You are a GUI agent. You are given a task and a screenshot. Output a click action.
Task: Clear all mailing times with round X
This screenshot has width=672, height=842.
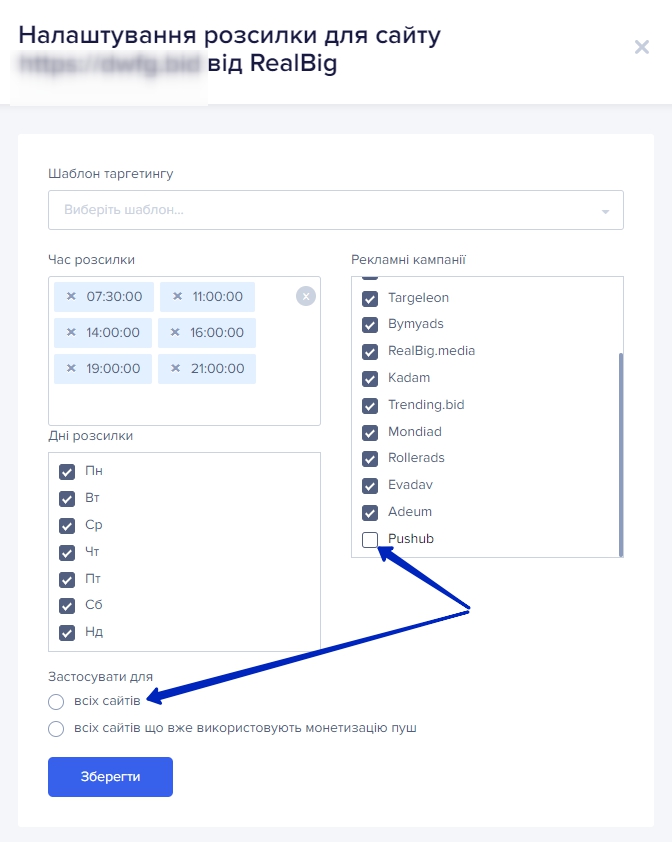(x=306, y=296)
